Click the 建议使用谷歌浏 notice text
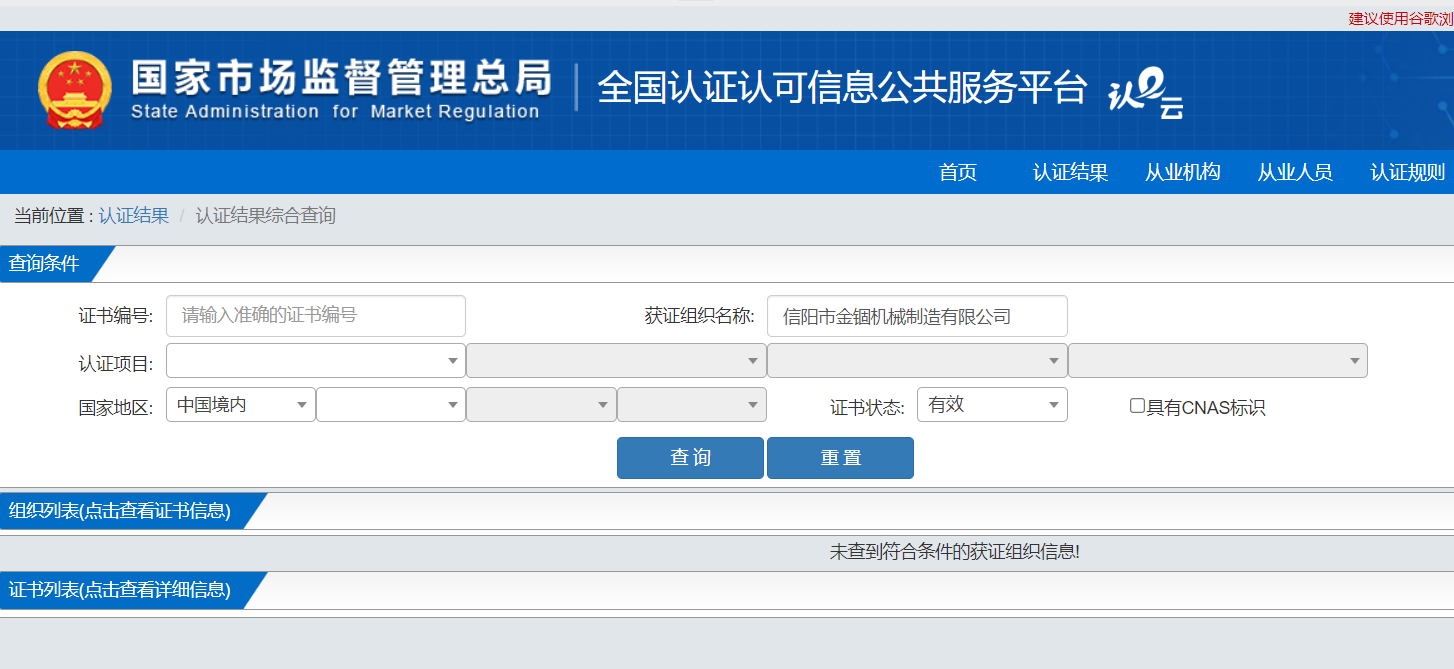1454x669 pixels. point(1401,18)
